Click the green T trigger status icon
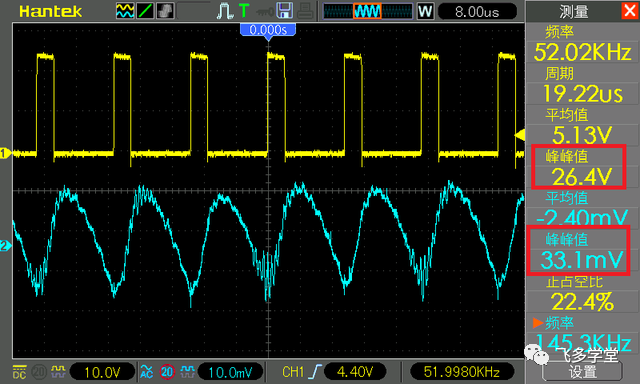 [x=244, y=11]
